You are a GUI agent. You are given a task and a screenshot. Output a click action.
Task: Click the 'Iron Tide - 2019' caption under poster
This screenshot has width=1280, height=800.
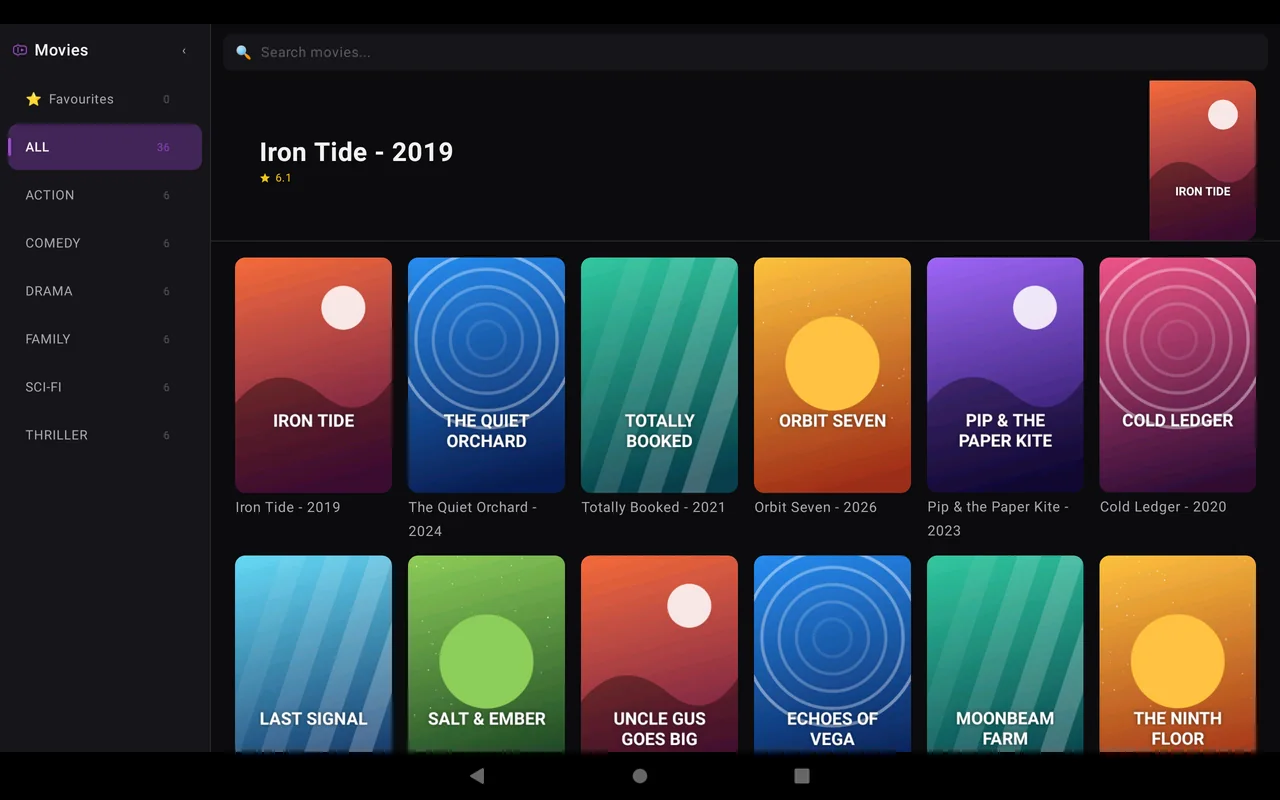[x=288, y=507]
